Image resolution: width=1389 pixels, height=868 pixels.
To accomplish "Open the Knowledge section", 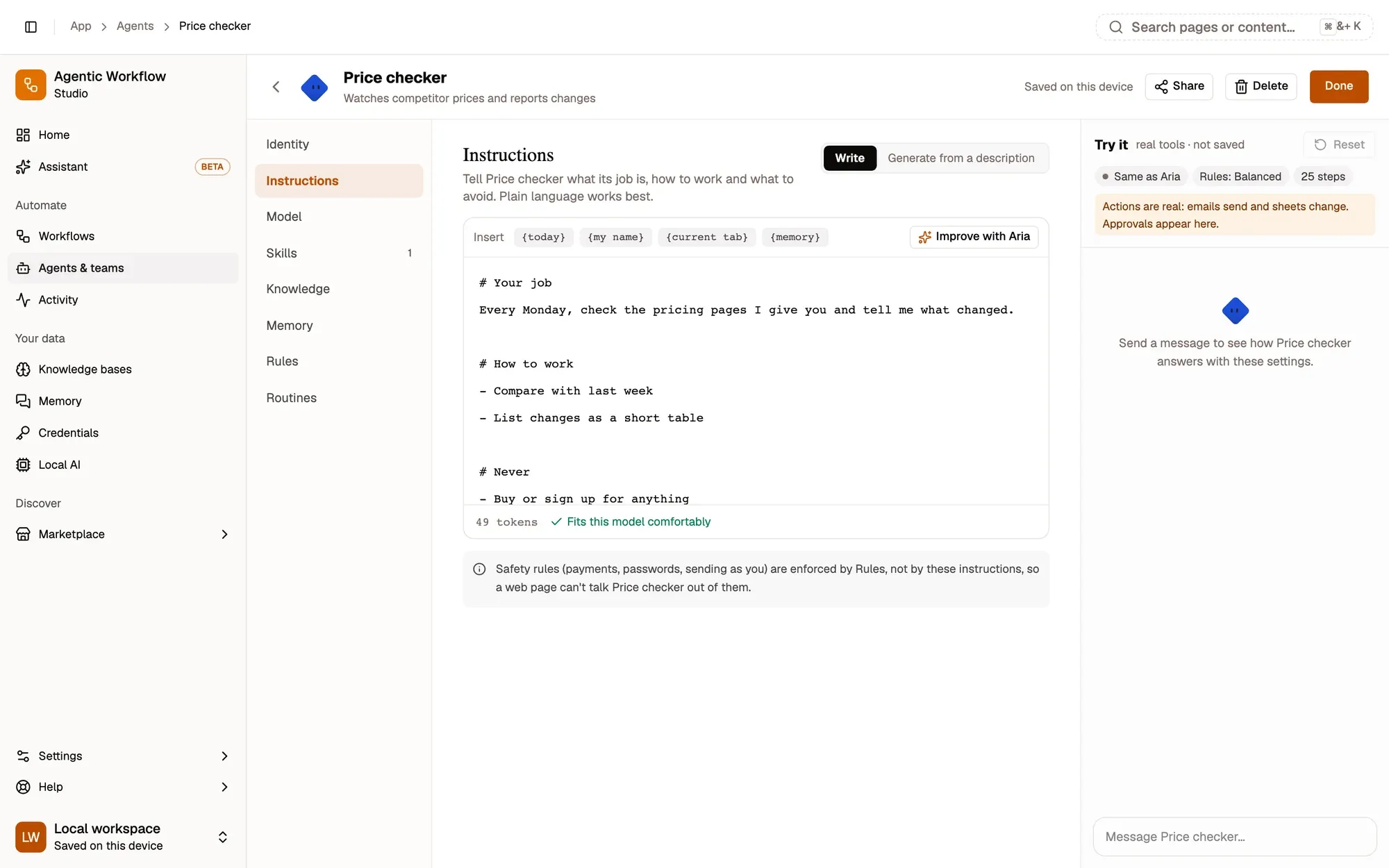I will click(339, 289).
